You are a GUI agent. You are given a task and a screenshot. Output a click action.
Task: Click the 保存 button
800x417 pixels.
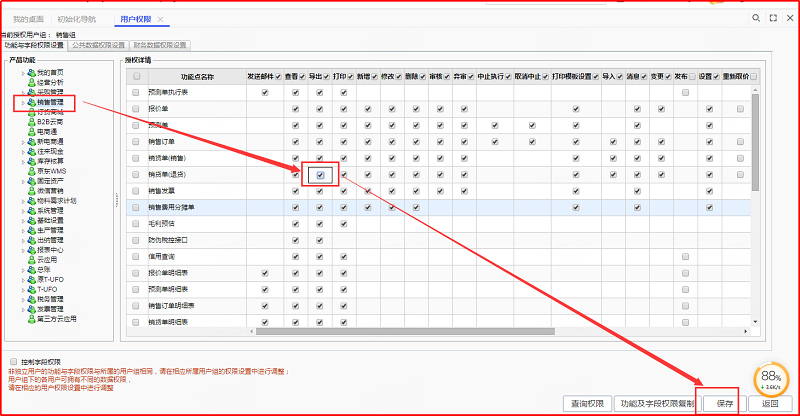click(x=724, y=404)
